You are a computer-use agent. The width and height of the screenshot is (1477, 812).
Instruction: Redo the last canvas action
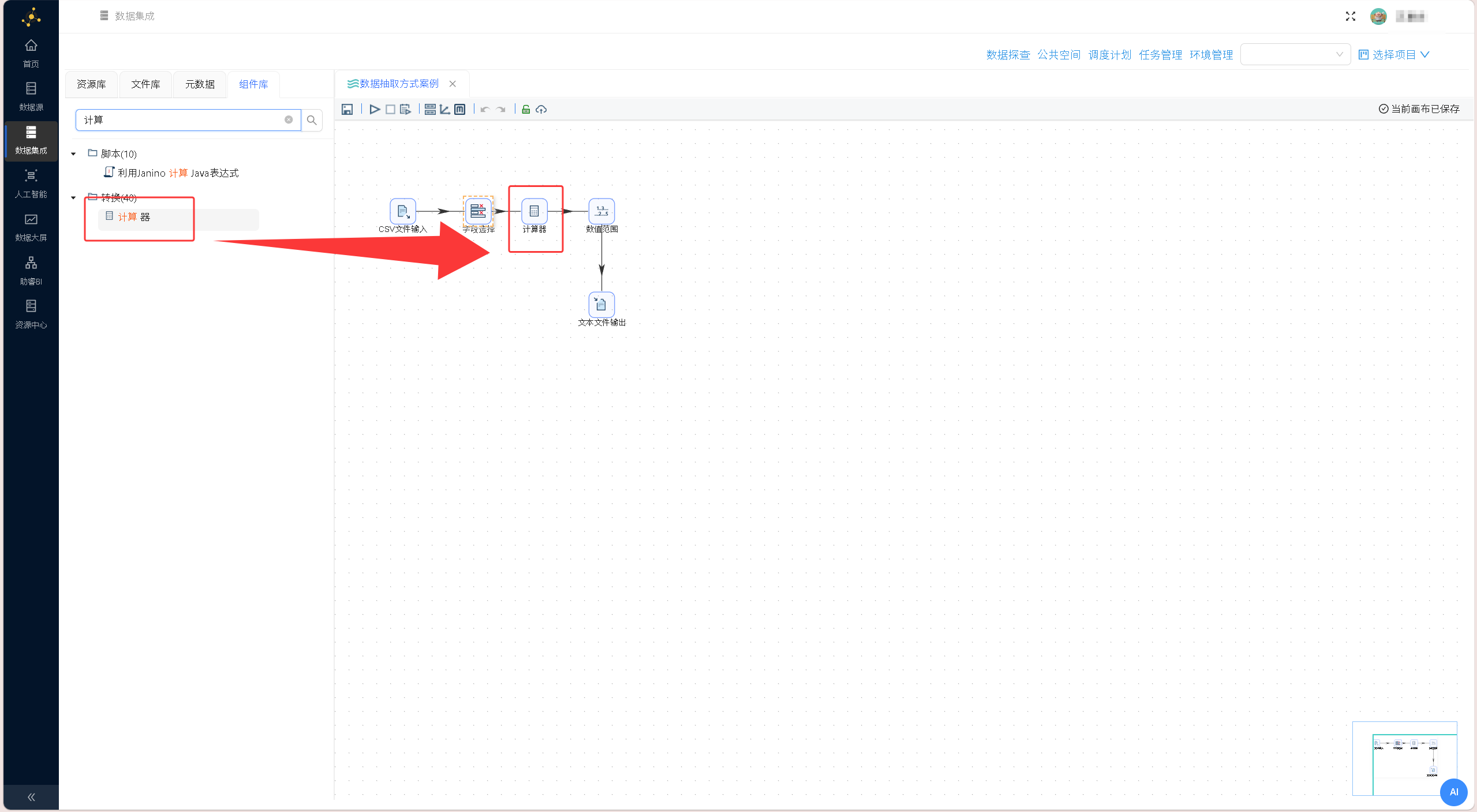(500, 109)
